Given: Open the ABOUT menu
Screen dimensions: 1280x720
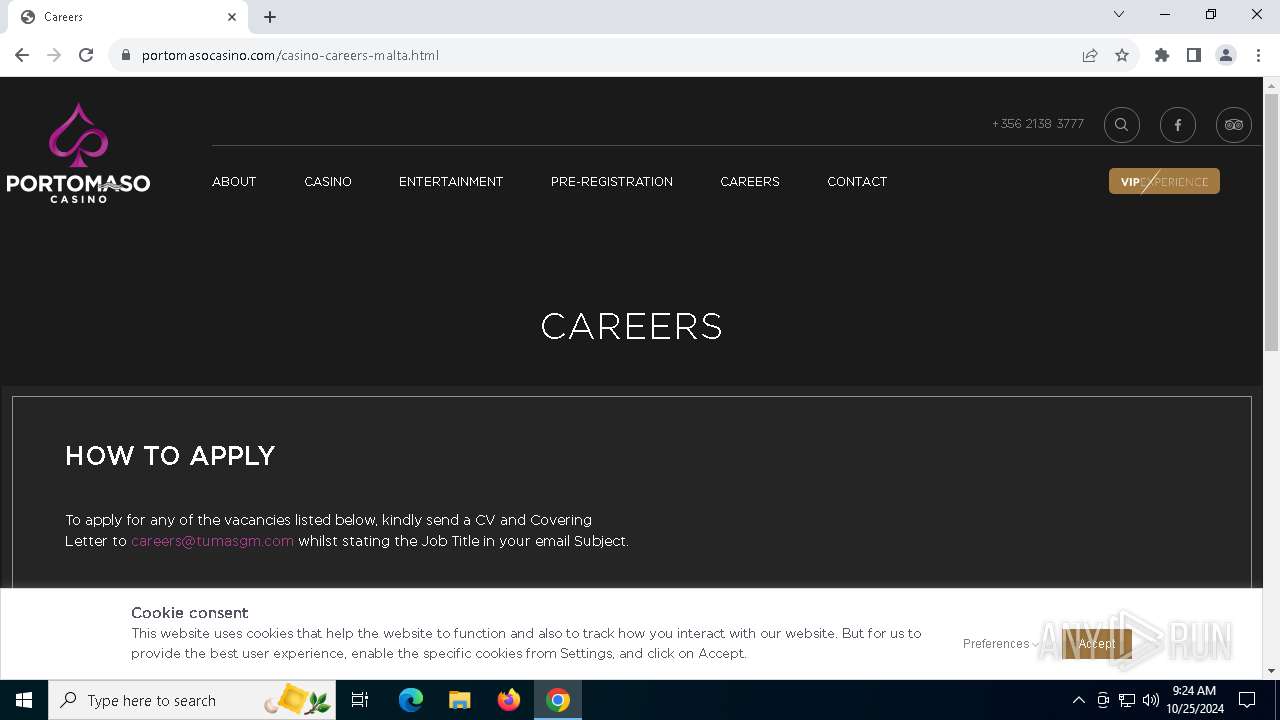Looking at the screenshot, I should point(234,182).
